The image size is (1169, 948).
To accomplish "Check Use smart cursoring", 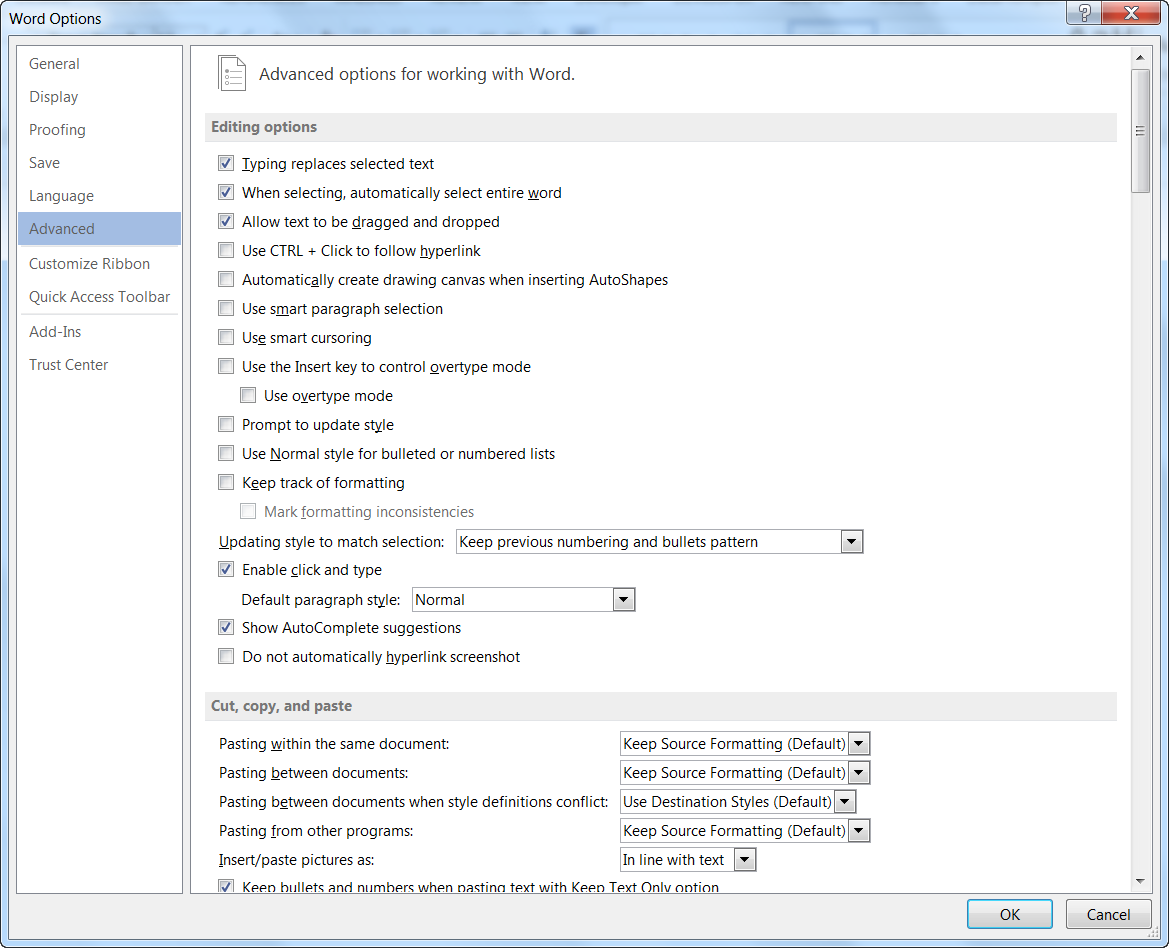I will (226, 338).
